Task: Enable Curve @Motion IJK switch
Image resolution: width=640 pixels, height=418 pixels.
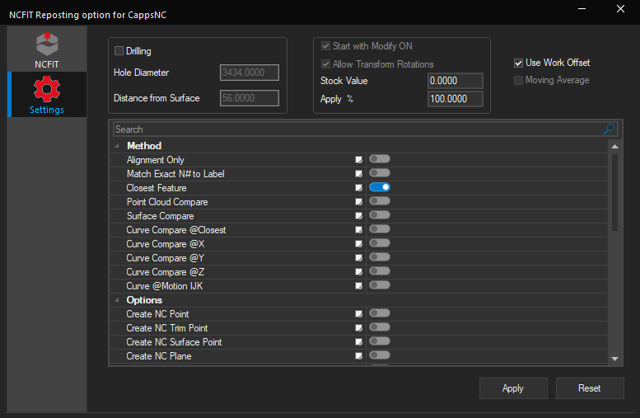Action: pos(380,285)
